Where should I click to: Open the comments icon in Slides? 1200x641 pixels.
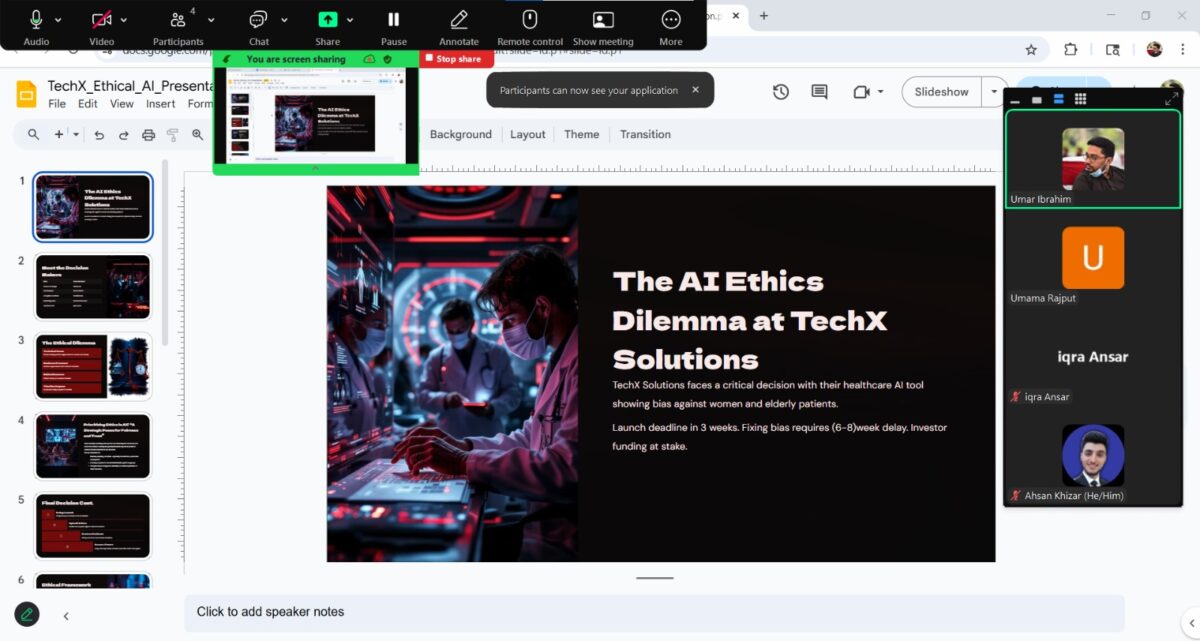pyautogui.click(x=819, y=92)
